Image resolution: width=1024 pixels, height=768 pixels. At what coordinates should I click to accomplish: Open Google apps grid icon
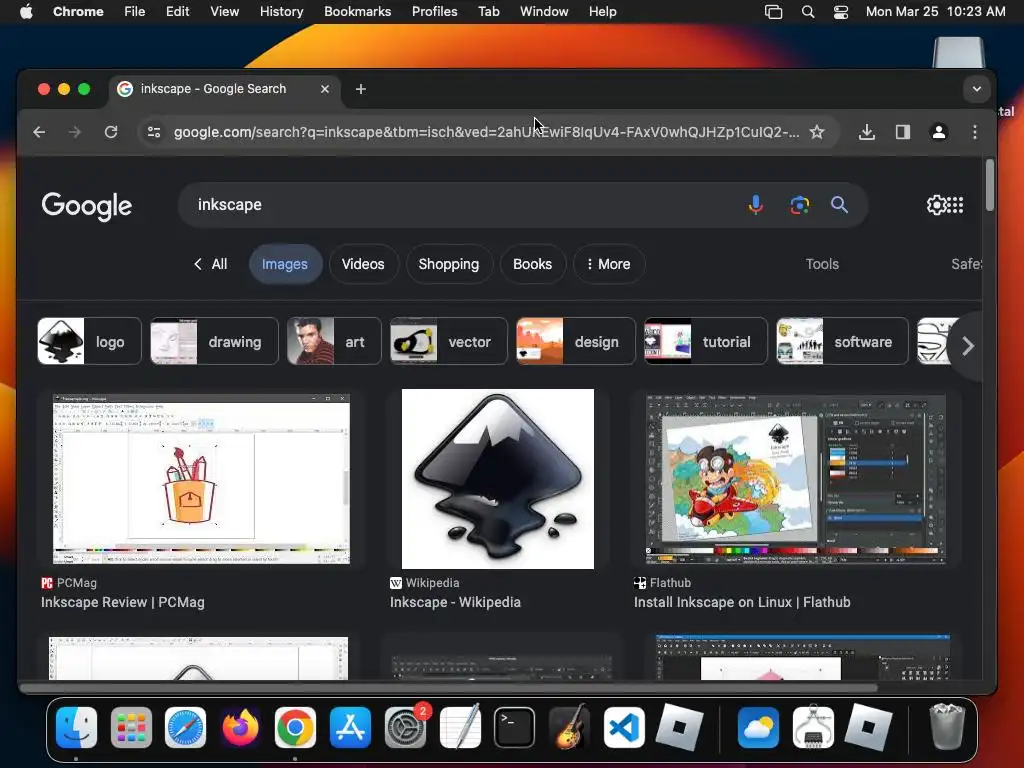[955, 205]
